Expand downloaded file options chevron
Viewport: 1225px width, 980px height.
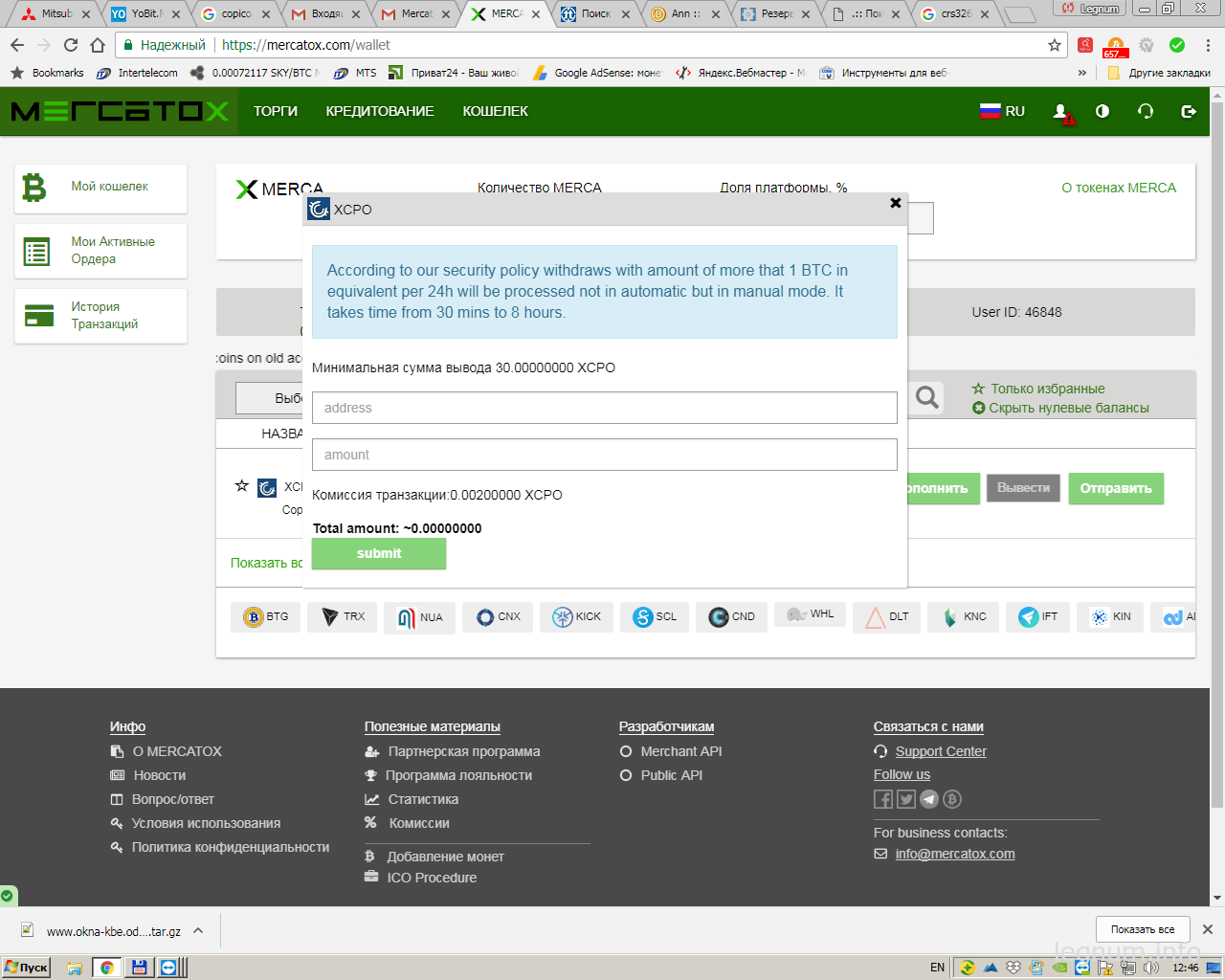pyautogui.click(x=198, y=930)
